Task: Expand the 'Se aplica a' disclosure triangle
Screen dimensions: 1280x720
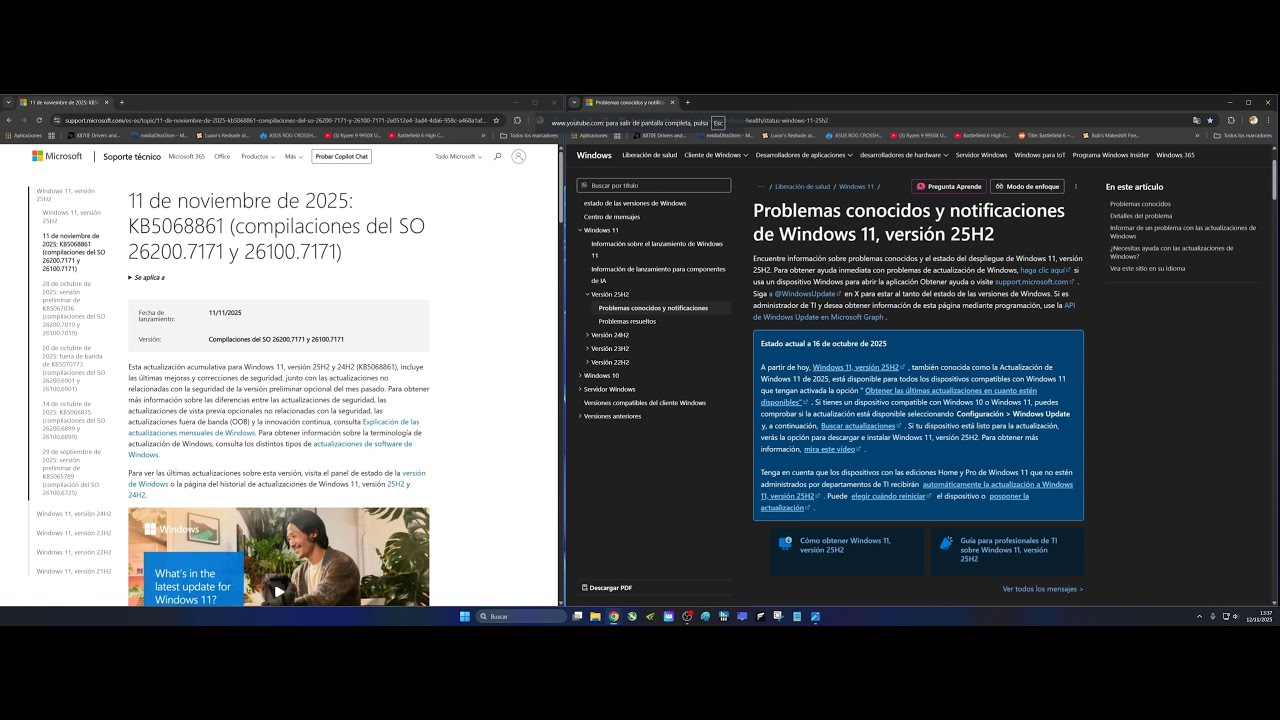Action: (x=130, y=277)
